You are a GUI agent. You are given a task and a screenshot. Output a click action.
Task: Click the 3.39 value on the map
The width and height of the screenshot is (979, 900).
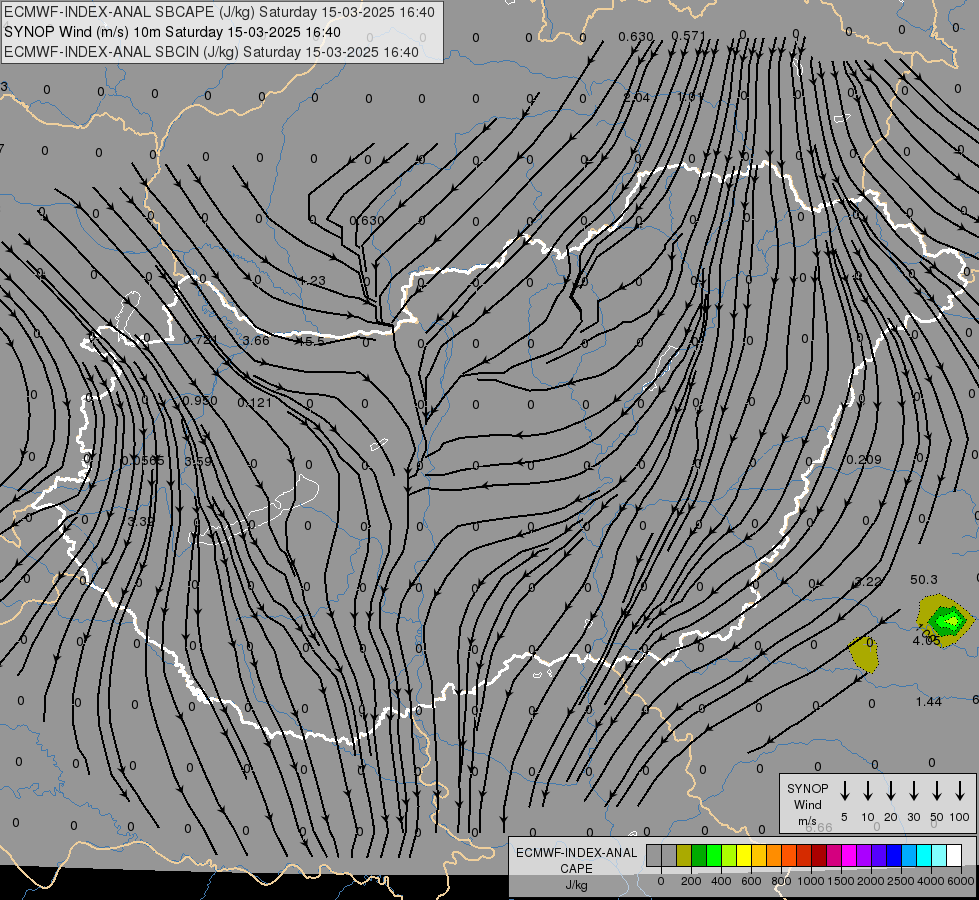click(140, 521)
